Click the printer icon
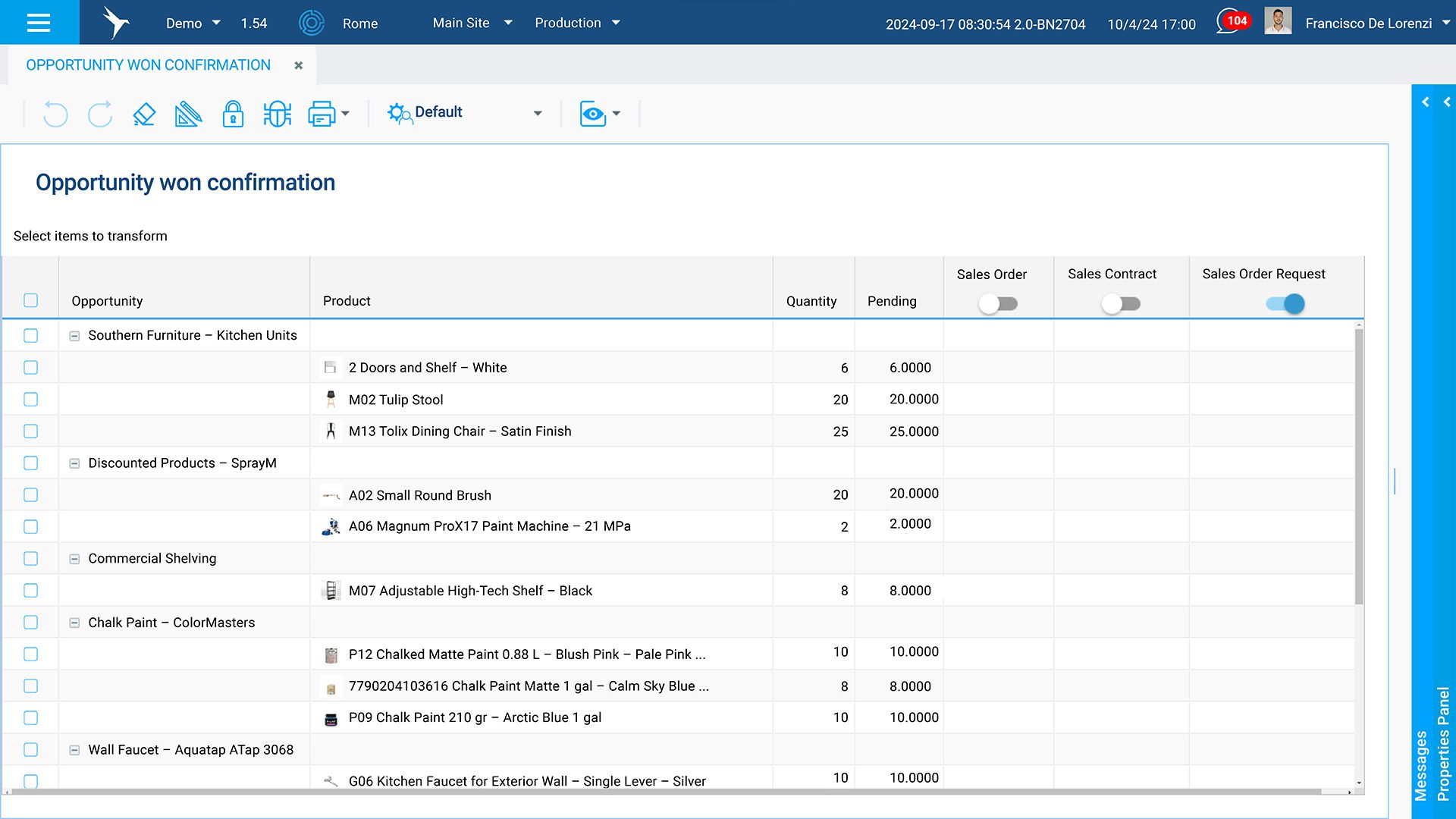 [322, 114]
